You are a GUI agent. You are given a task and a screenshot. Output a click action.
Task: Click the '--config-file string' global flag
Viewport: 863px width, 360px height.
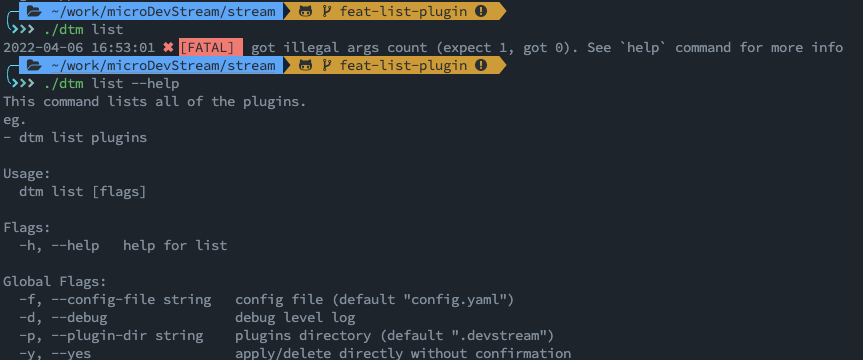(131, 300)
